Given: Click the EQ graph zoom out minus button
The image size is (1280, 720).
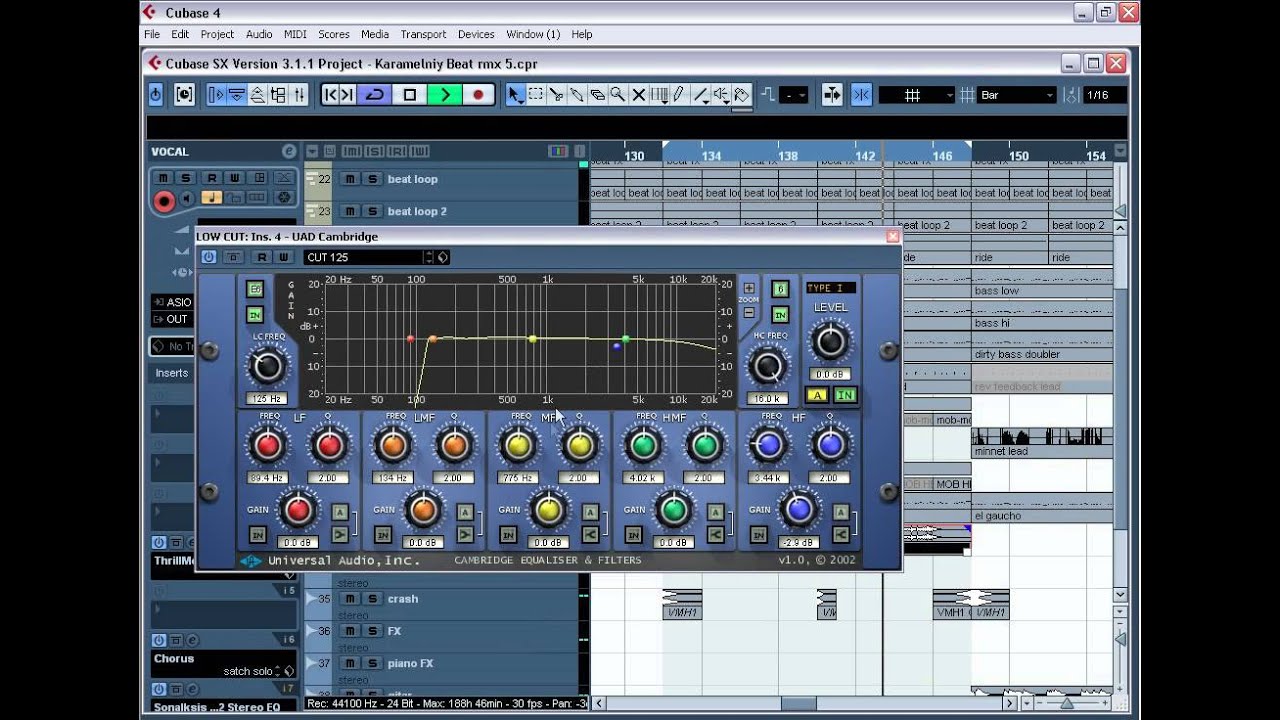Looking at the screenshot, I should [x=749, y=312].
